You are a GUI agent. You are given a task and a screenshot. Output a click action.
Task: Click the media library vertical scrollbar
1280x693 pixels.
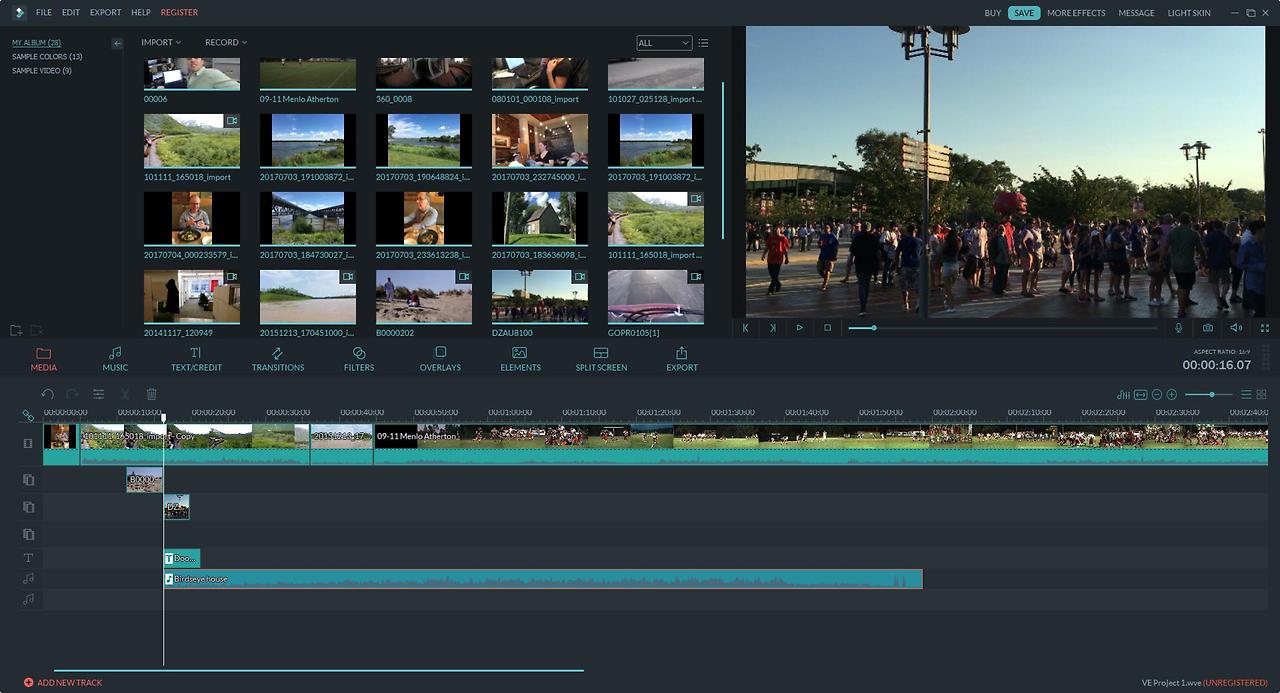[723, 160]
